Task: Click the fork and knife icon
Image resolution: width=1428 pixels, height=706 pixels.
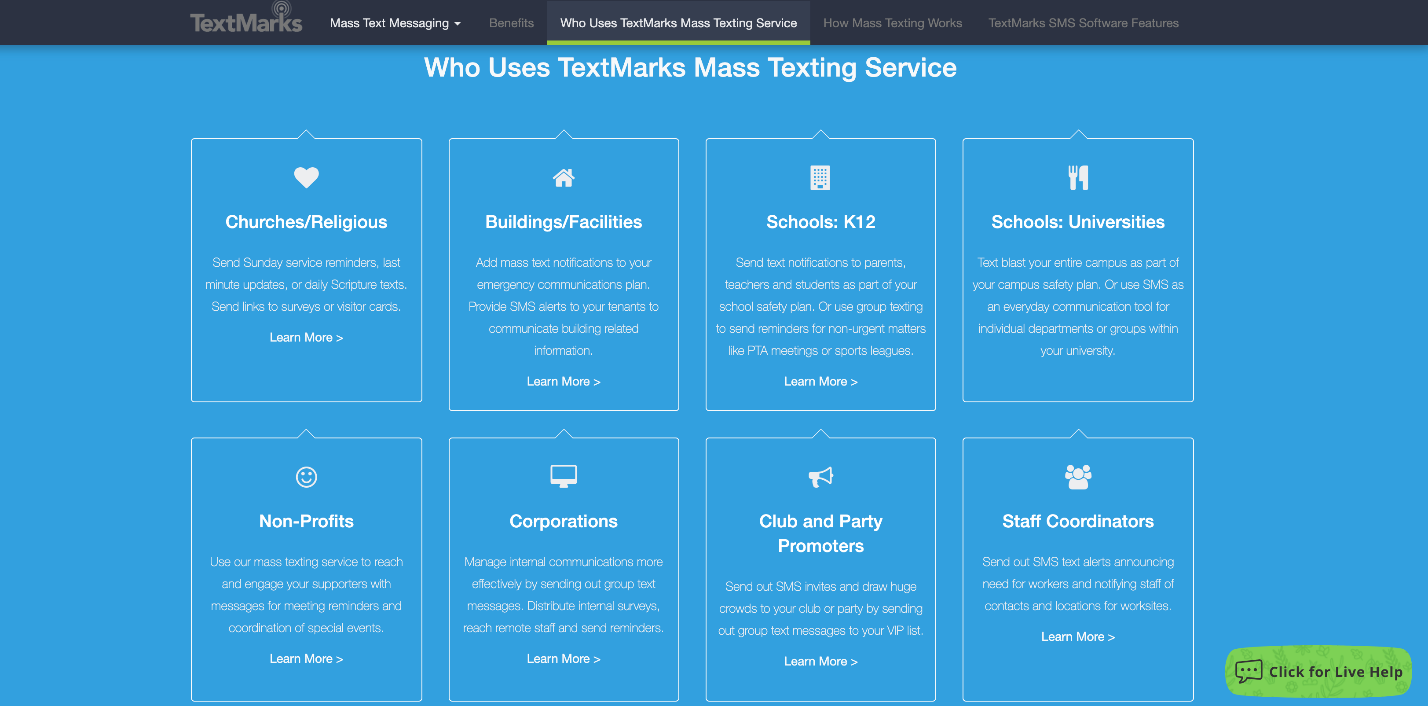Action: point(1078,178)
